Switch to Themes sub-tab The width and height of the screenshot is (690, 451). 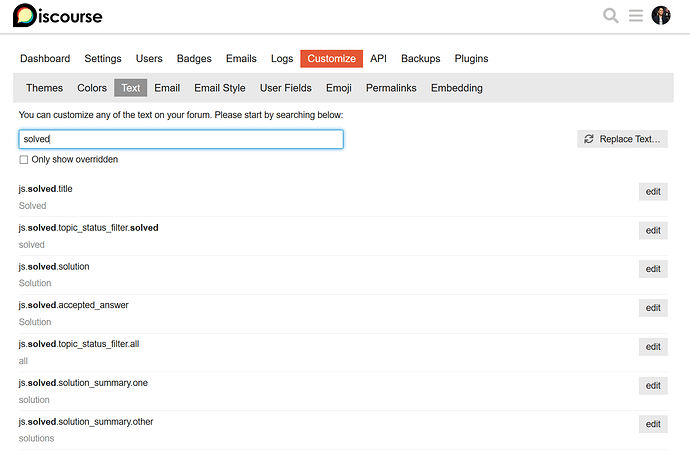[x=44, y=88]
